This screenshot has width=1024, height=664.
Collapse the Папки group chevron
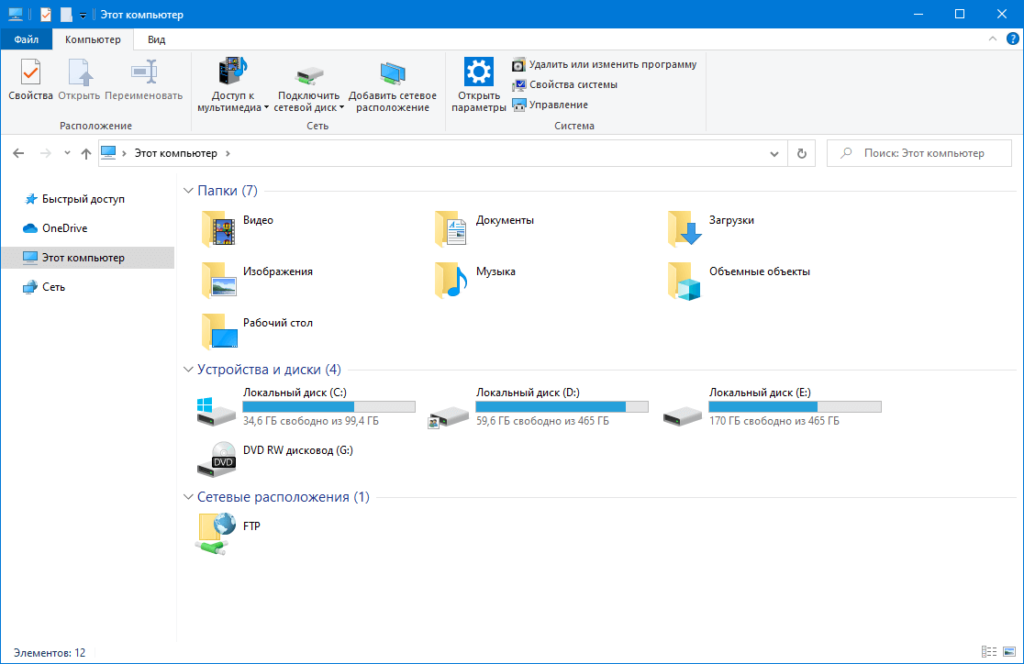188,191
